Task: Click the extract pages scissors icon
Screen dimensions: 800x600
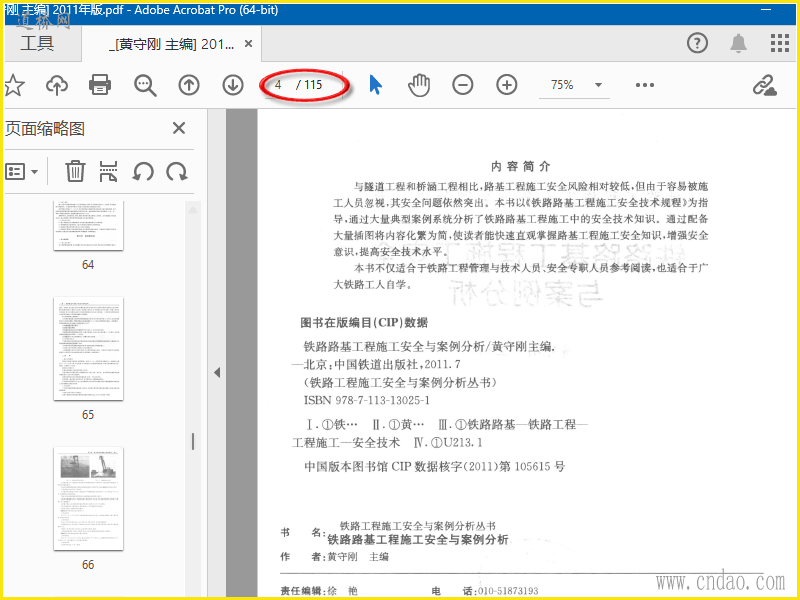Action: (x=108, y=171)
